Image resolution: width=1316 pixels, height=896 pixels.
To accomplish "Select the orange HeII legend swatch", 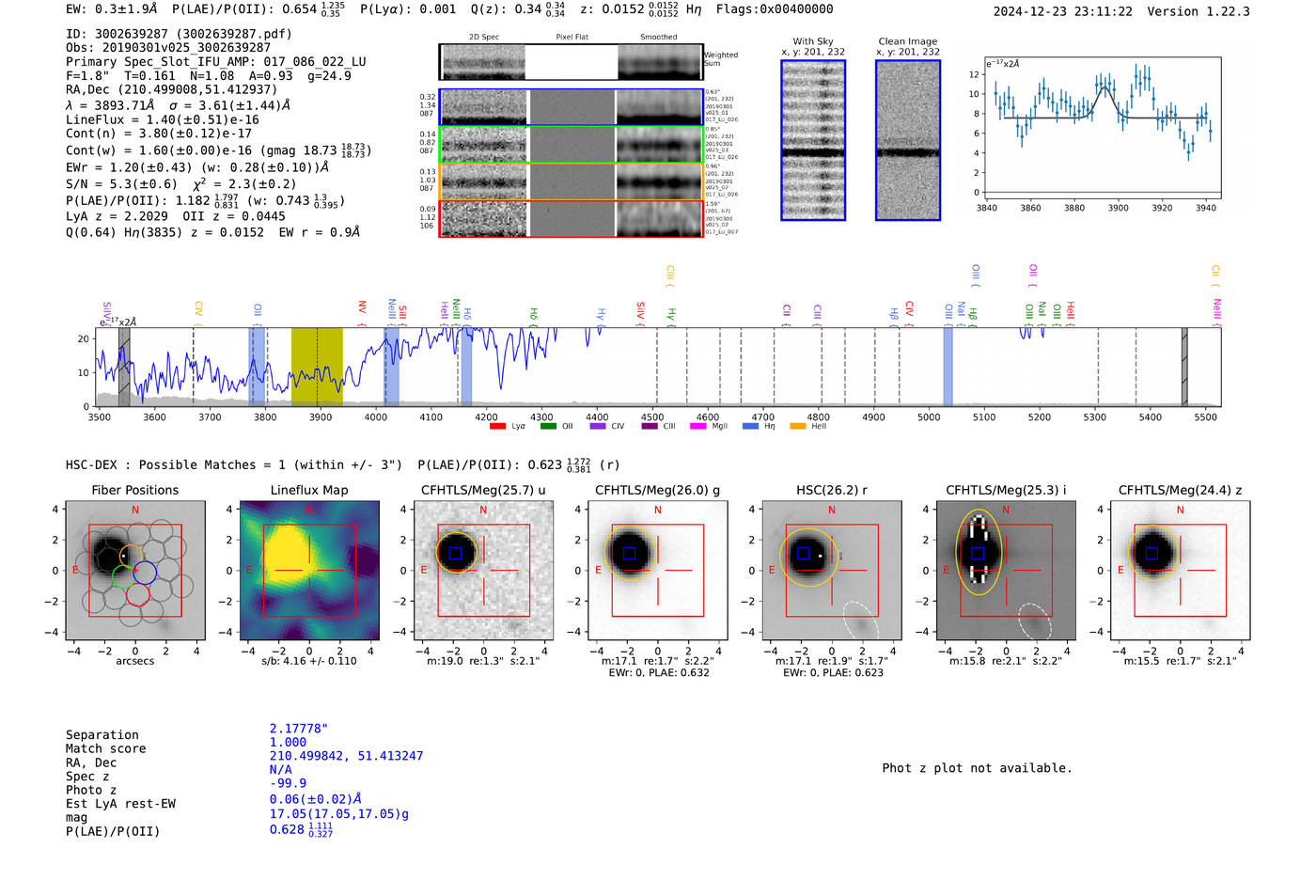I will [798, 426].
